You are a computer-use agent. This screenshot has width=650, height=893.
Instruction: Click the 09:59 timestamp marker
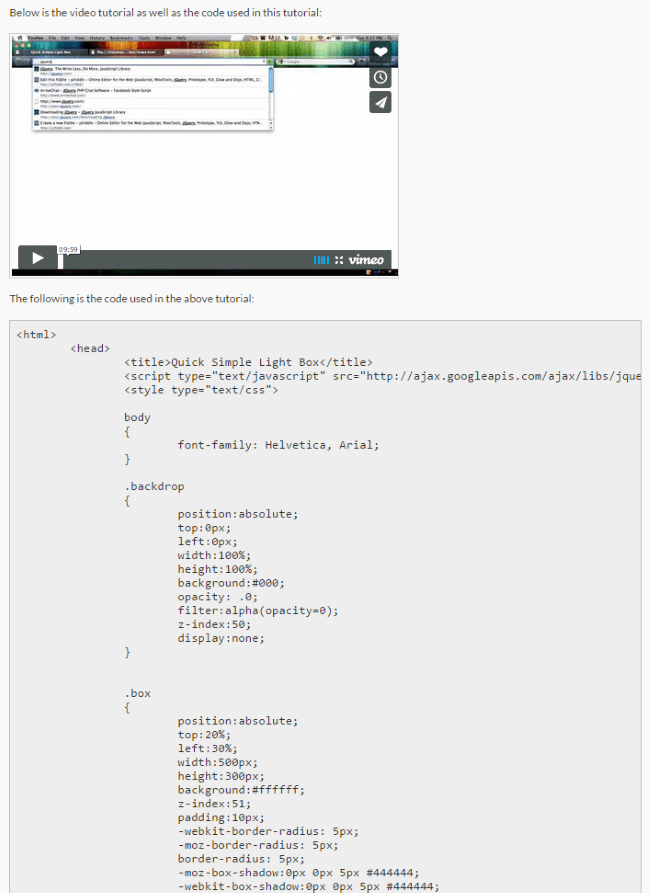(x=68, y=249)
